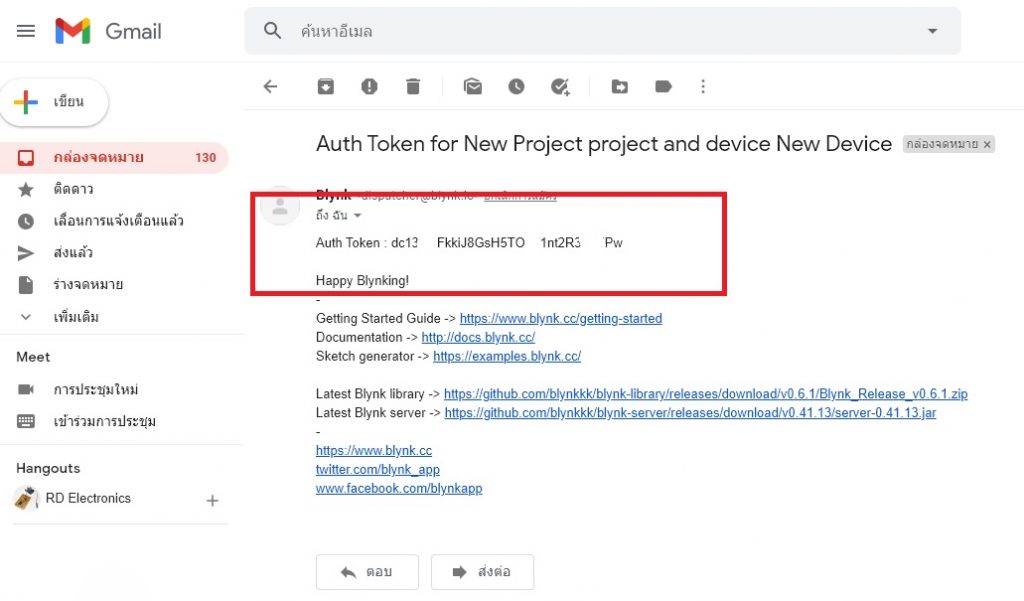
Task: Click the 'Happy Blynking!' text
Action: [362, 280]
